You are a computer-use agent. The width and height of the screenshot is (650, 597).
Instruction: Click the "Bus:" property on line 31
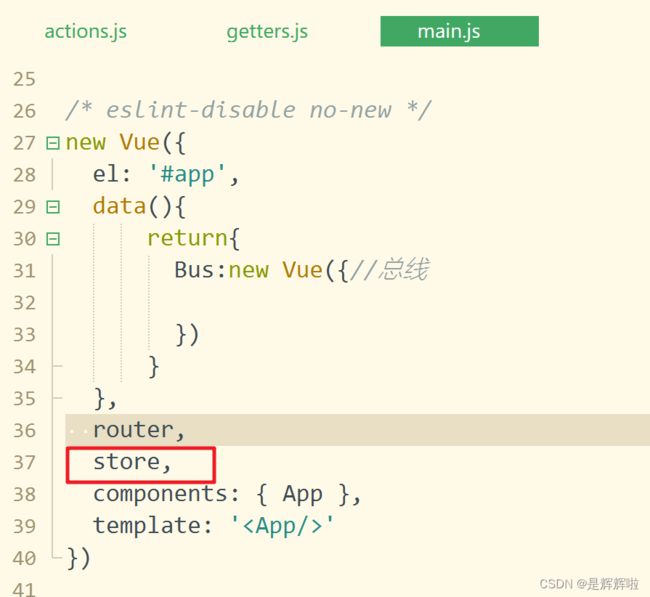click(200, 270)
